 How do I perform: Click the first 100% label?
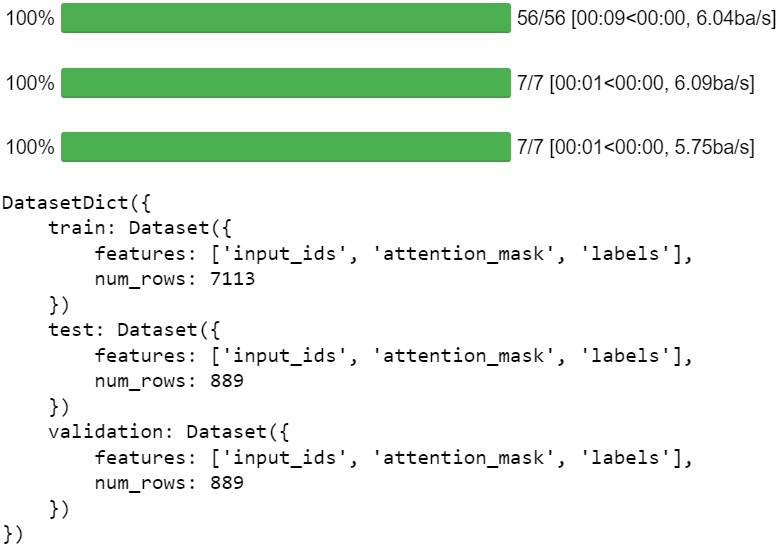(x=30, y=18)
